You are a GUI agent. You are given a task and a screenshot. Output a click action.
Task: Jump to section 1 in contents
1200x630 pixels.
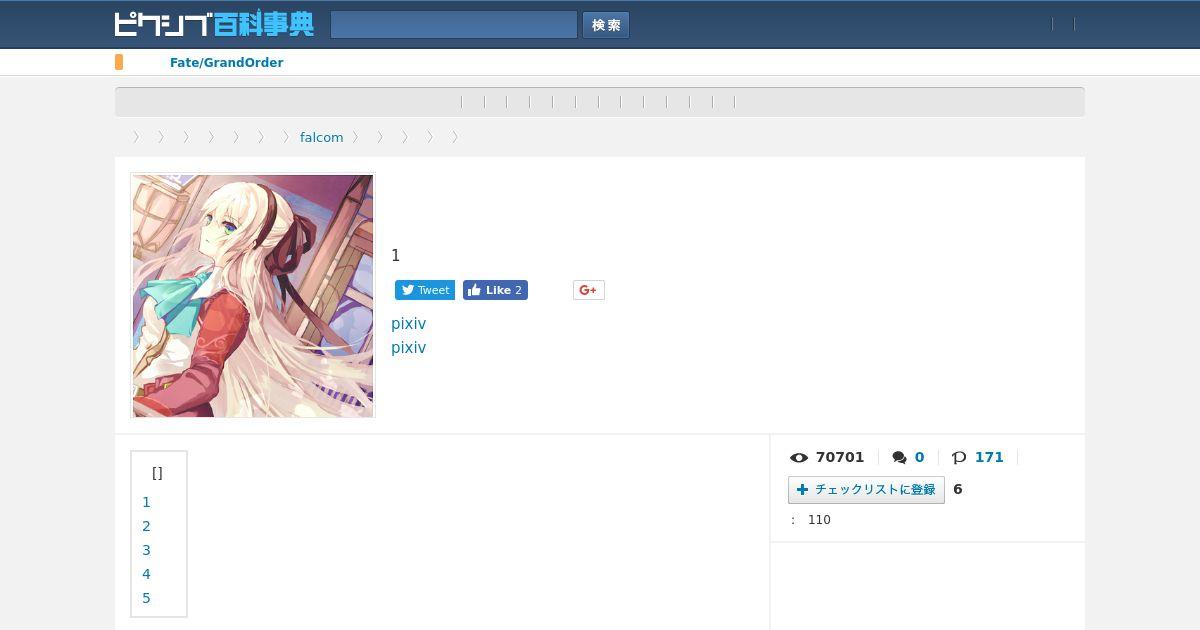click(x=146, y=502)
